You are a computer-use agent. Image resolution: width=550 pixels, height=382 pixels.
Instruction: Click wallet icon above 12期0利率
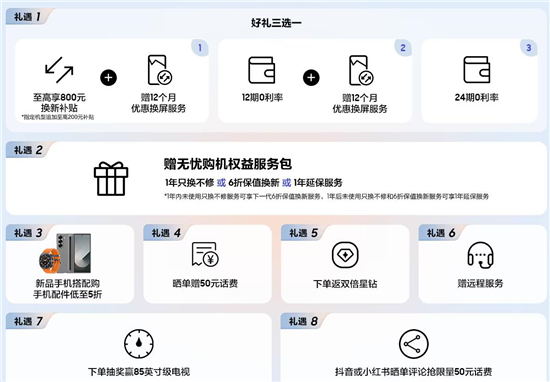click(262, 70)
